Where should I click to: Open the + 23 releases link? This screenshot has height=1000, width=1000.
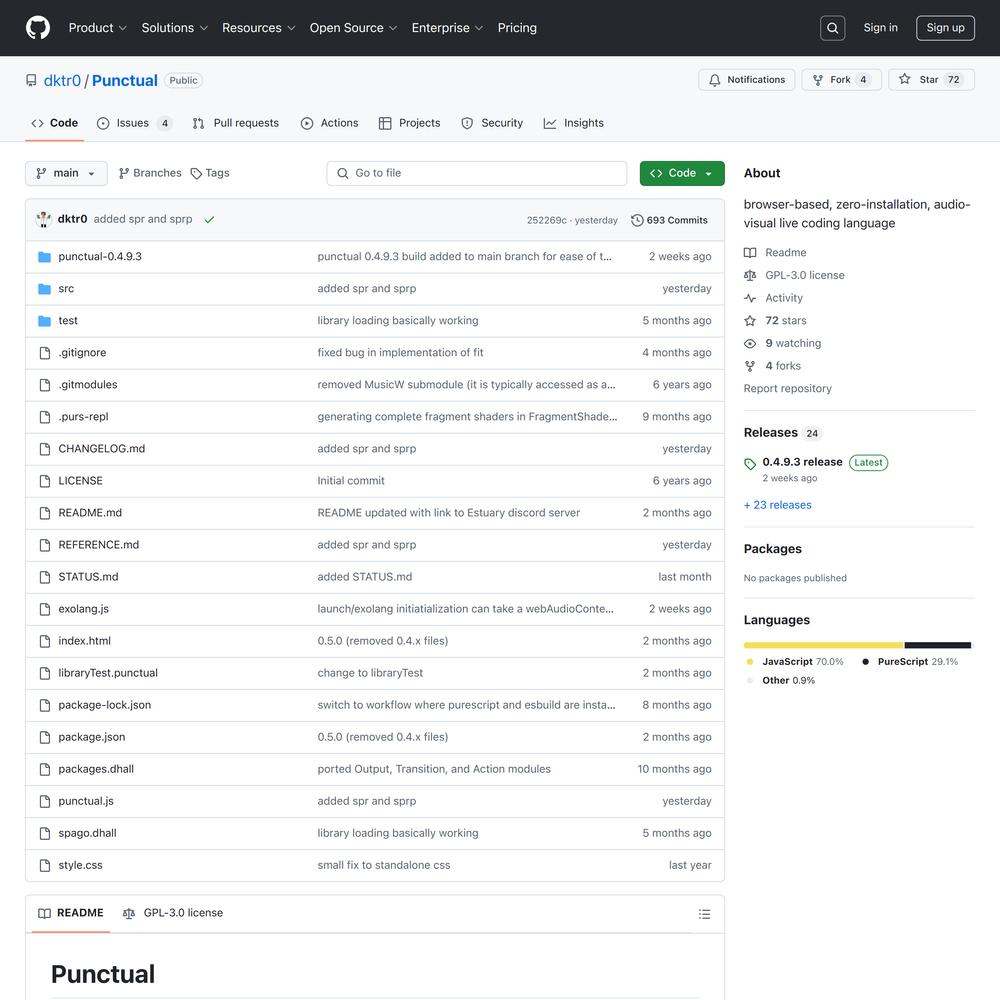pyautogui.click(x=777, y=504)
